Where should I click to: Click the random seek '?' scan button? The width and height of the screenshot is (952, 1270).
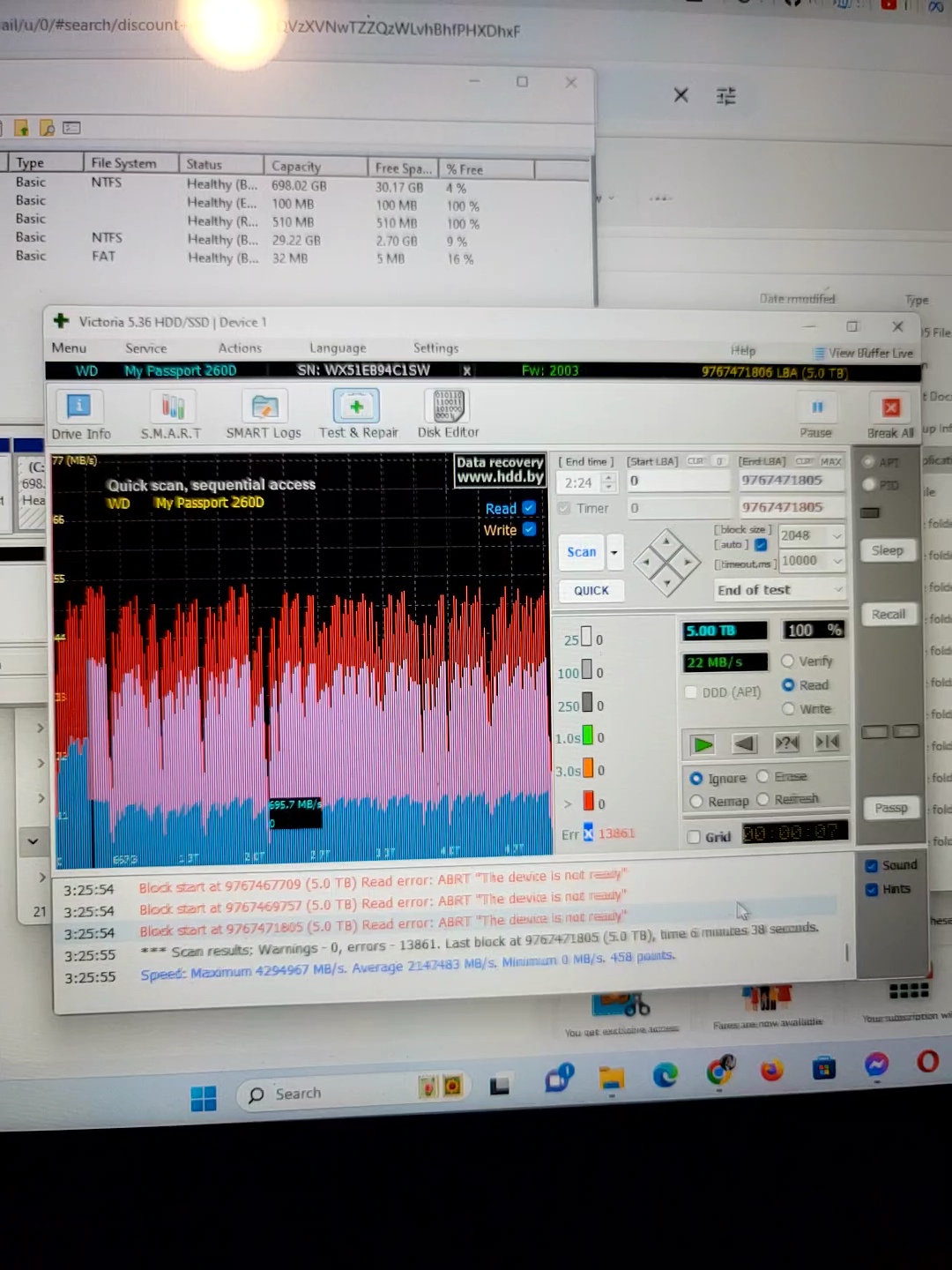click(x=786, y=743)
